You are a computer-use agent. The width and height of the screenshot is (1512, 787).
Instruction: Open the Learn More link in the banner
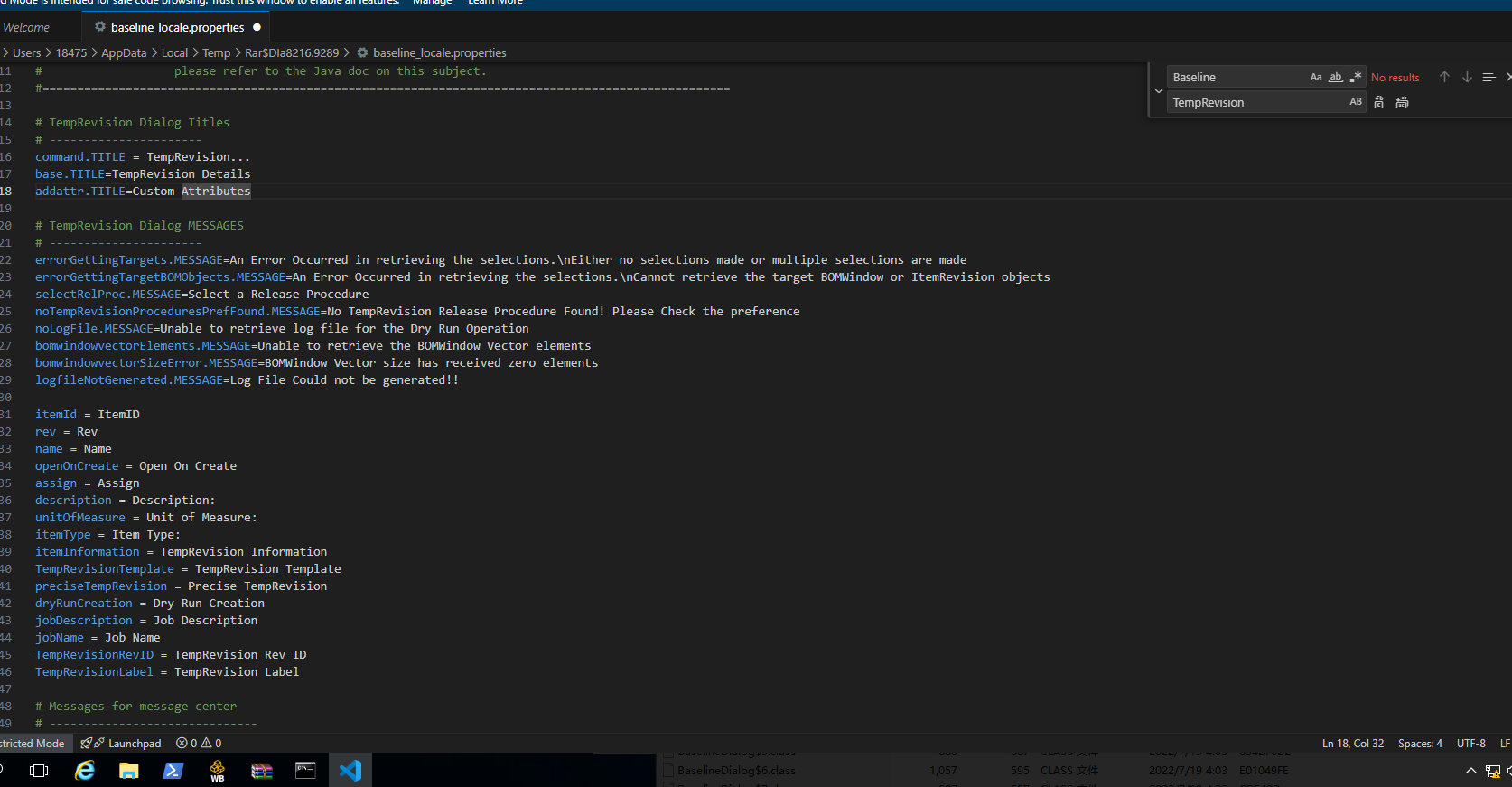[x=495, y=3]
